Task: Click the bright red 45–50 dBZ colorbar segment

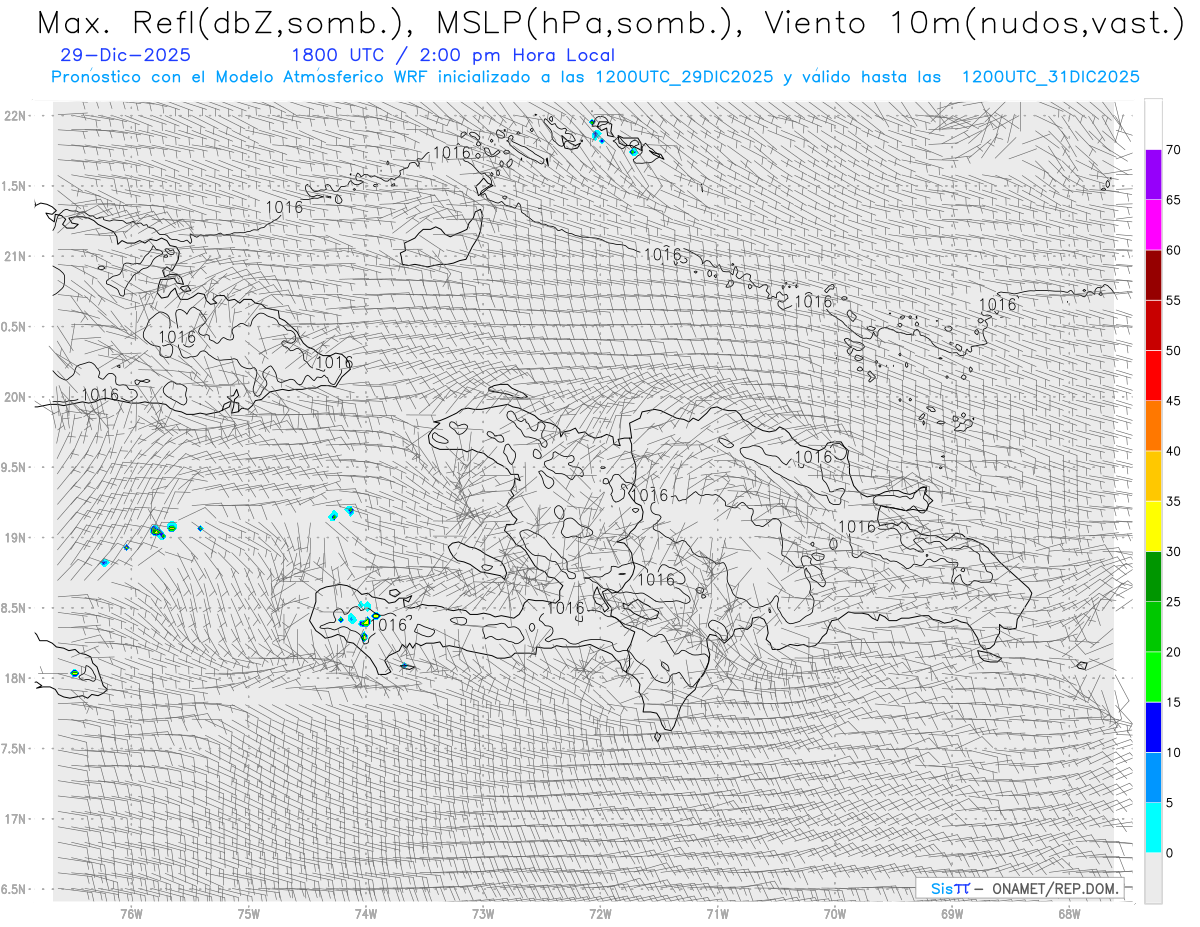Action: click(1153, 376)
